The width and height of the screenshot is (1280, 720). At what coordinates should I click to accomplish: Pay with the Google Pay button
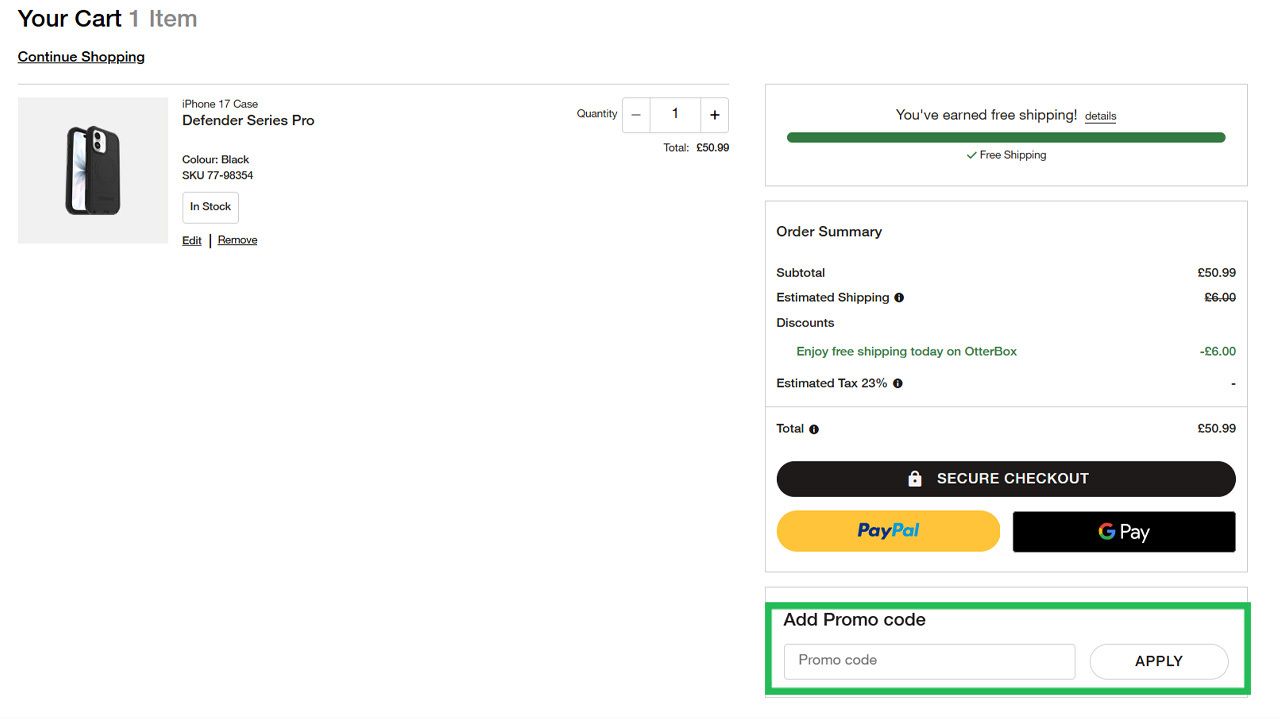tap(1124, 531)
